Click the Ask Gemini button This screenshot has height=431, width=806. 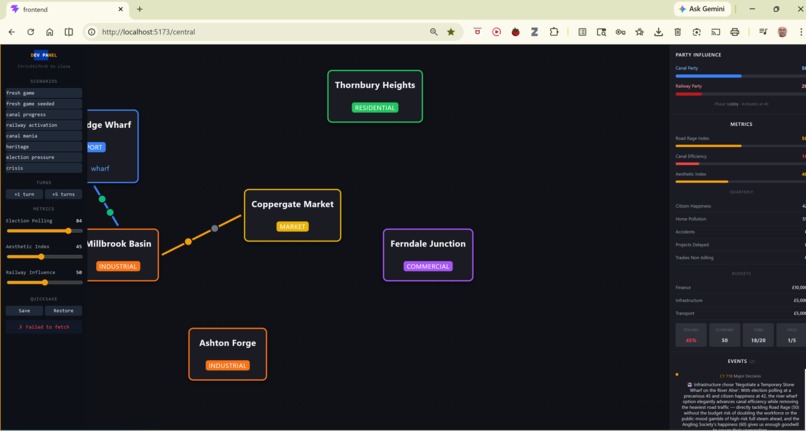tap(702, 9)
